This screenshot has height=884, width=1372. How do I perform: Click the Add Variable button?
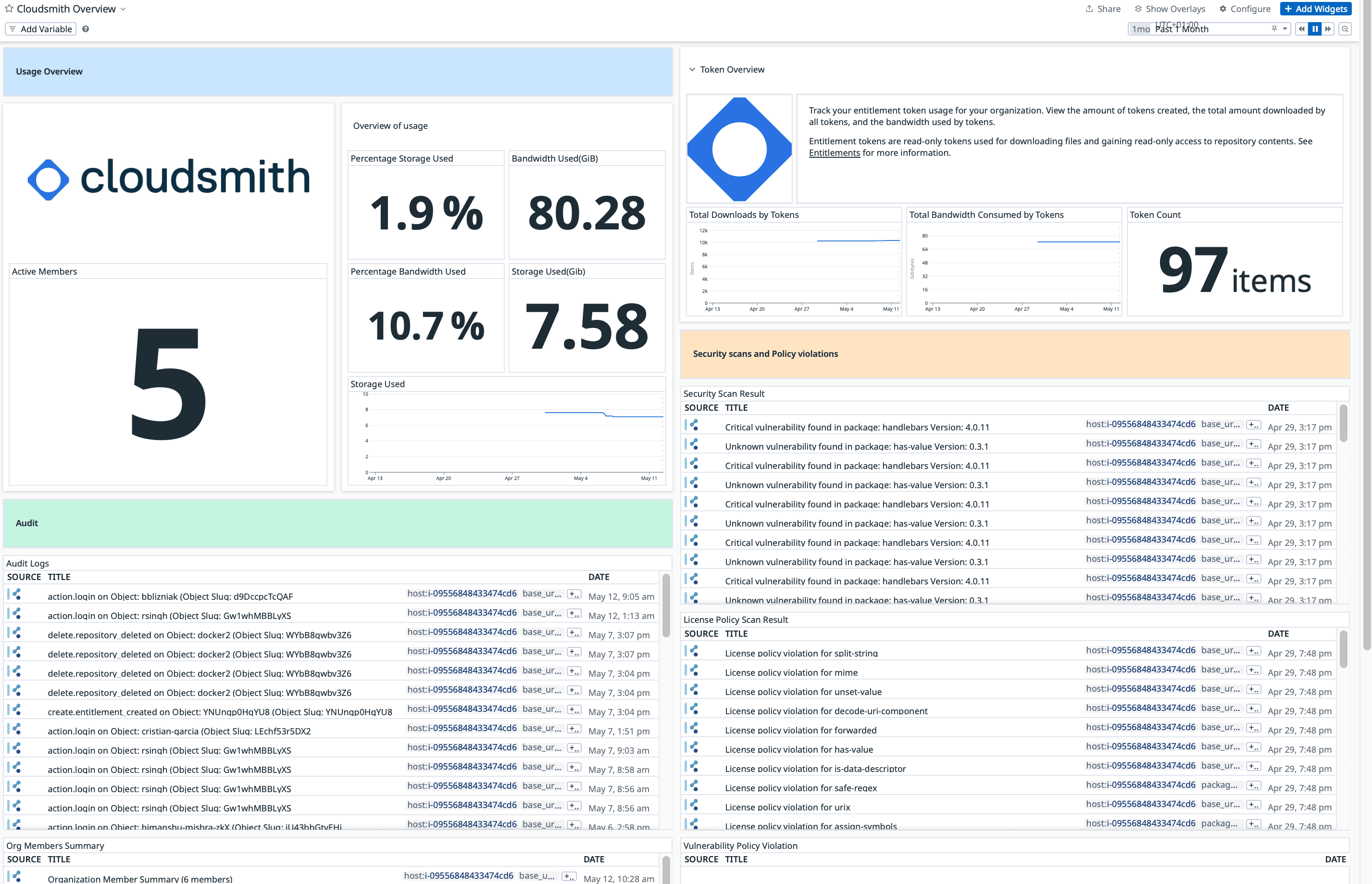tap(41, 29)
